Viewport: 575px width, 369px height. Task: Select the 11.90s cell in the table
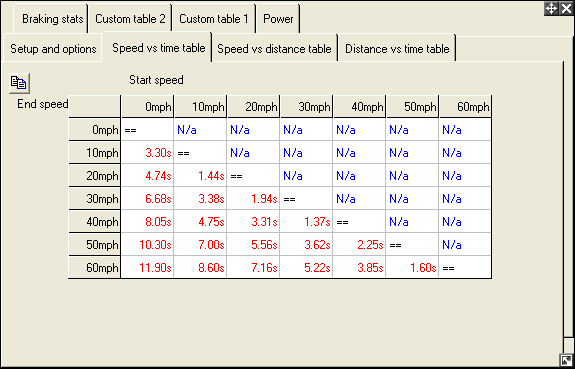click(x=147, y=267)
